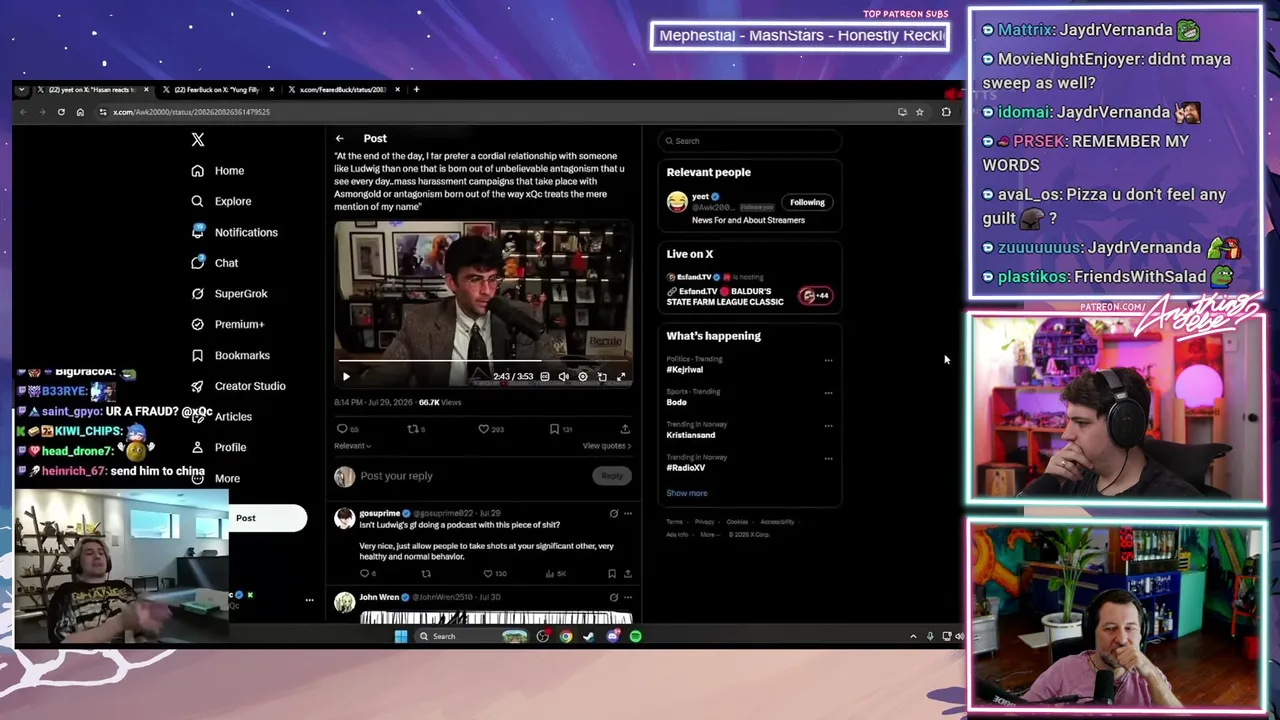
Task: Like the gosuprime reply
Action: [x=488, y=574]
